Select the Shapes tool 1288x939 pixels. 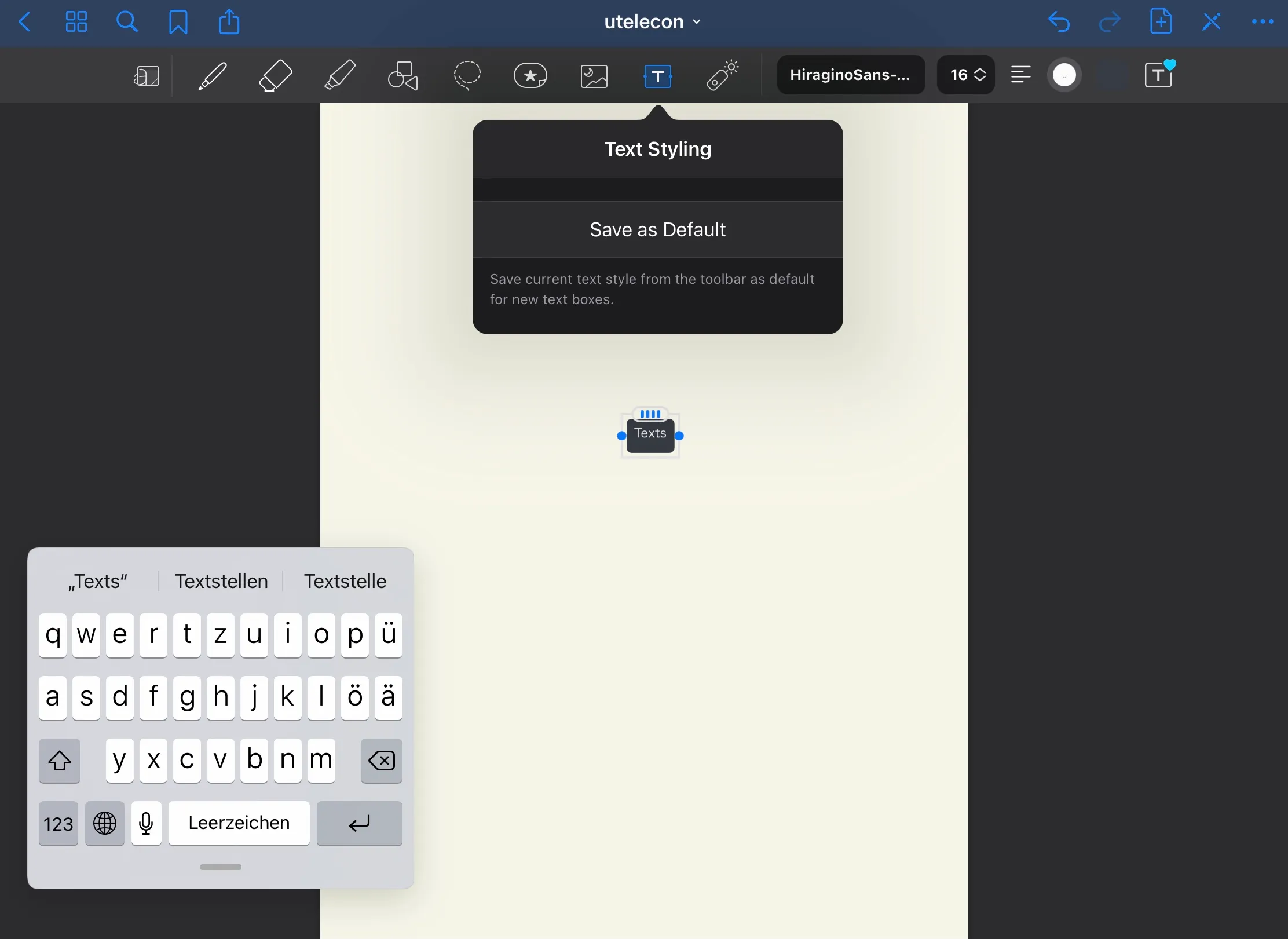click(x=403, y=76)
